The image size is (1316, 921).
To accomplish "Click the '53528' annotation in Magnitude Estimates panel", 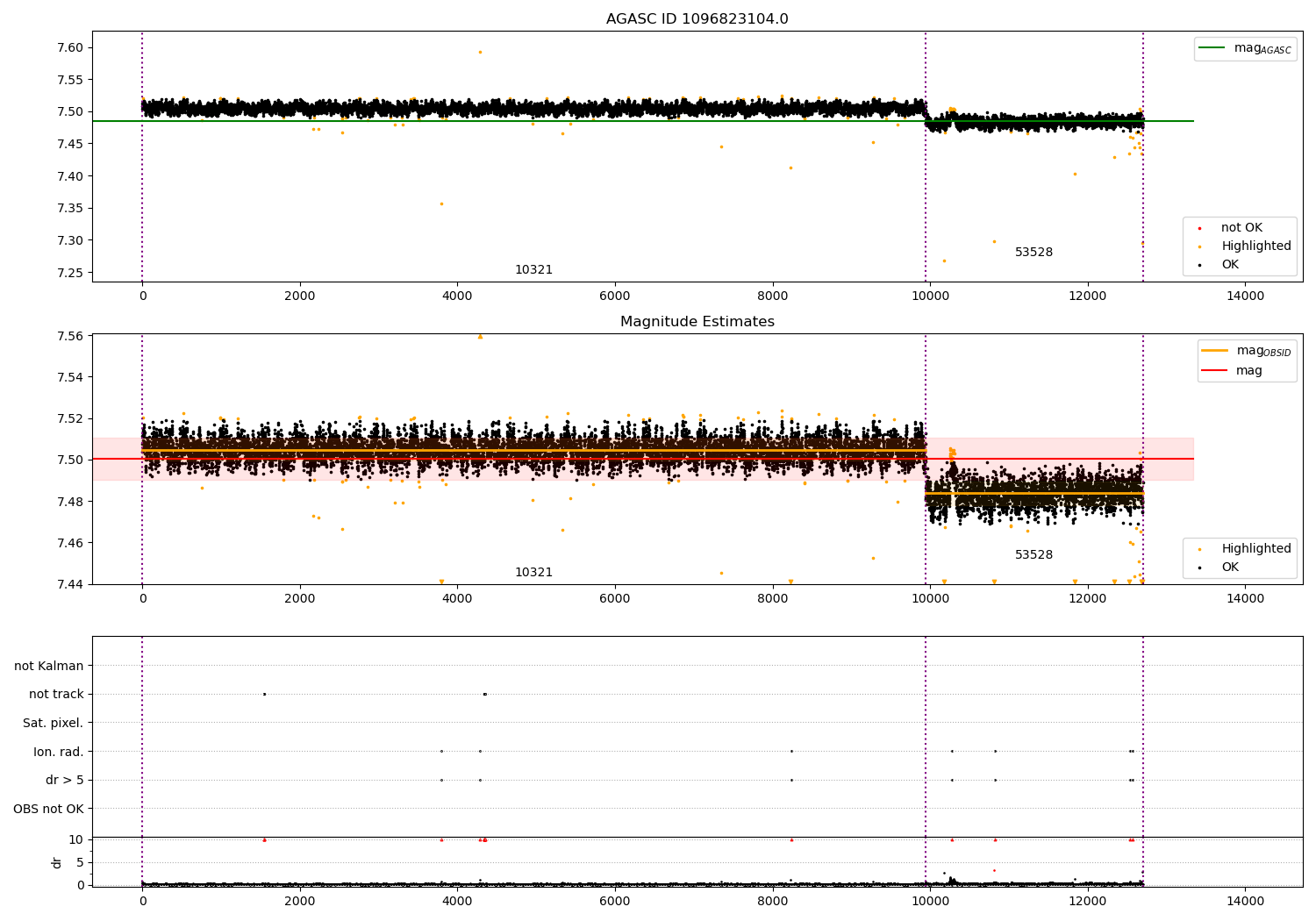I will tap(1033, 555).
